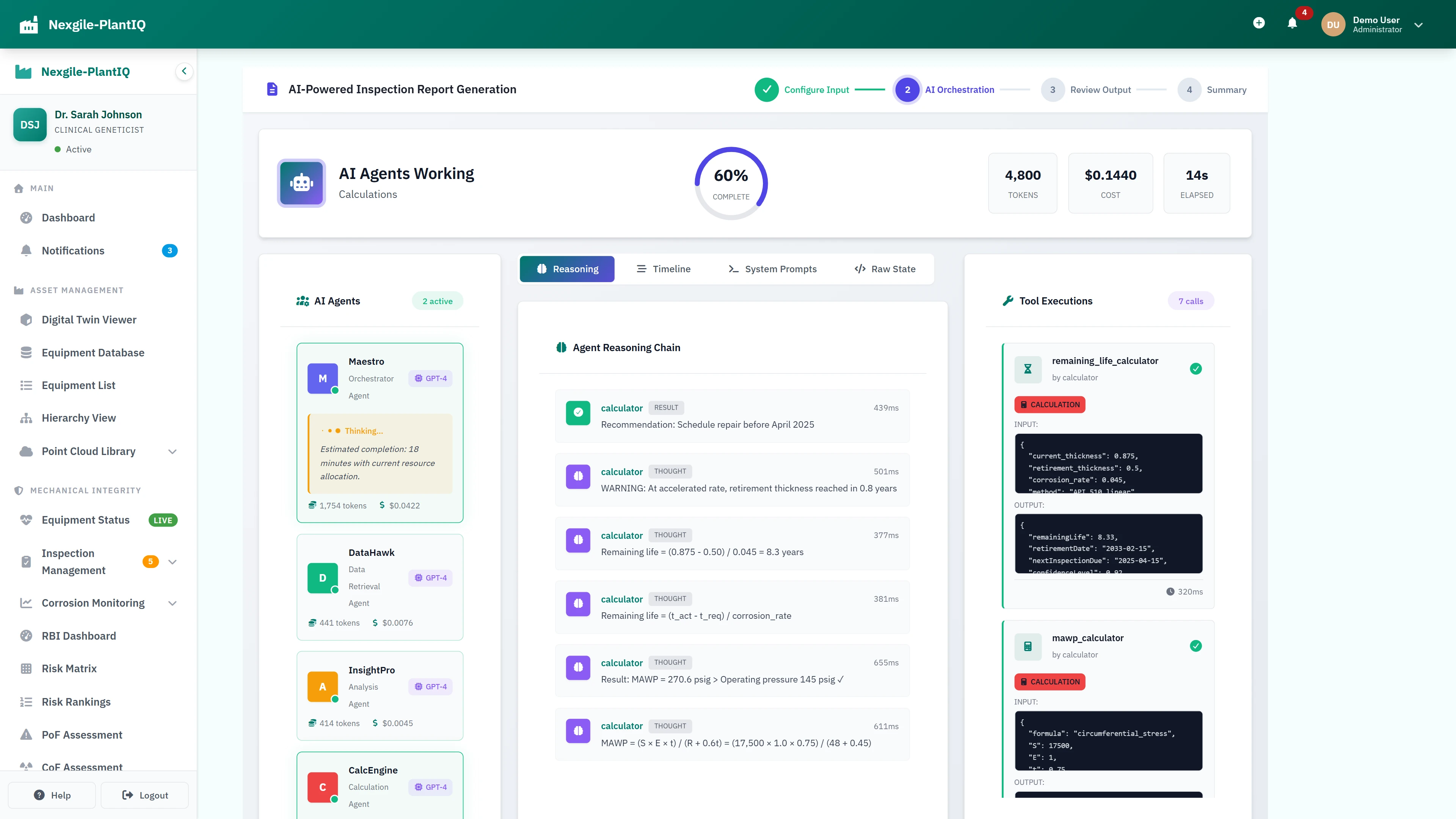Click the completed Configure Input step checkmark

point(766,90)
